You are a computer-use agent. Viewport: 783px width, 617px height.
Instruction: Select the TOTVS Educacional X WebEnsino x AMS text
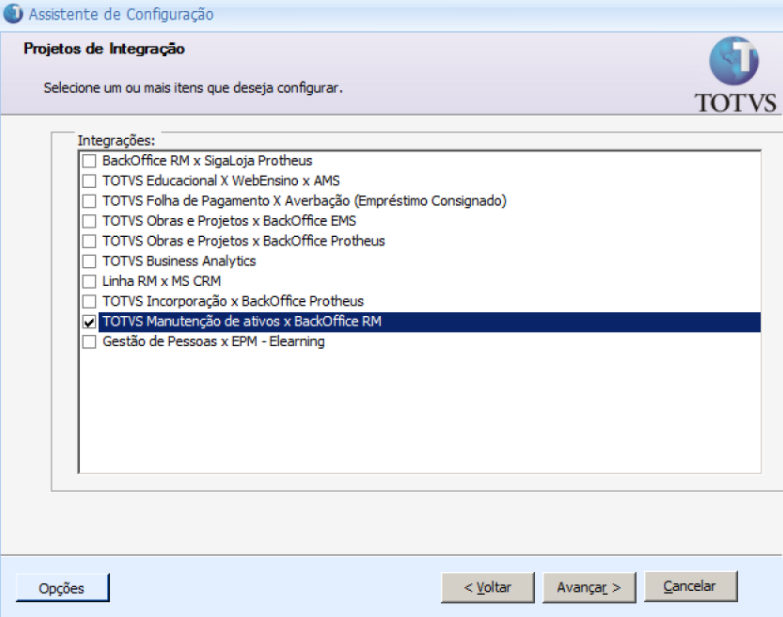pyautogui.click(x=221, y=181)
